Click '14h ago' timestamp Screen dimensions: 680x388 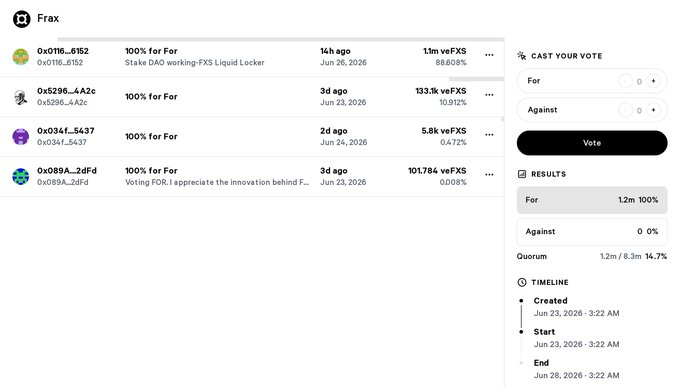pyautogui.click(x=335, y=51)
